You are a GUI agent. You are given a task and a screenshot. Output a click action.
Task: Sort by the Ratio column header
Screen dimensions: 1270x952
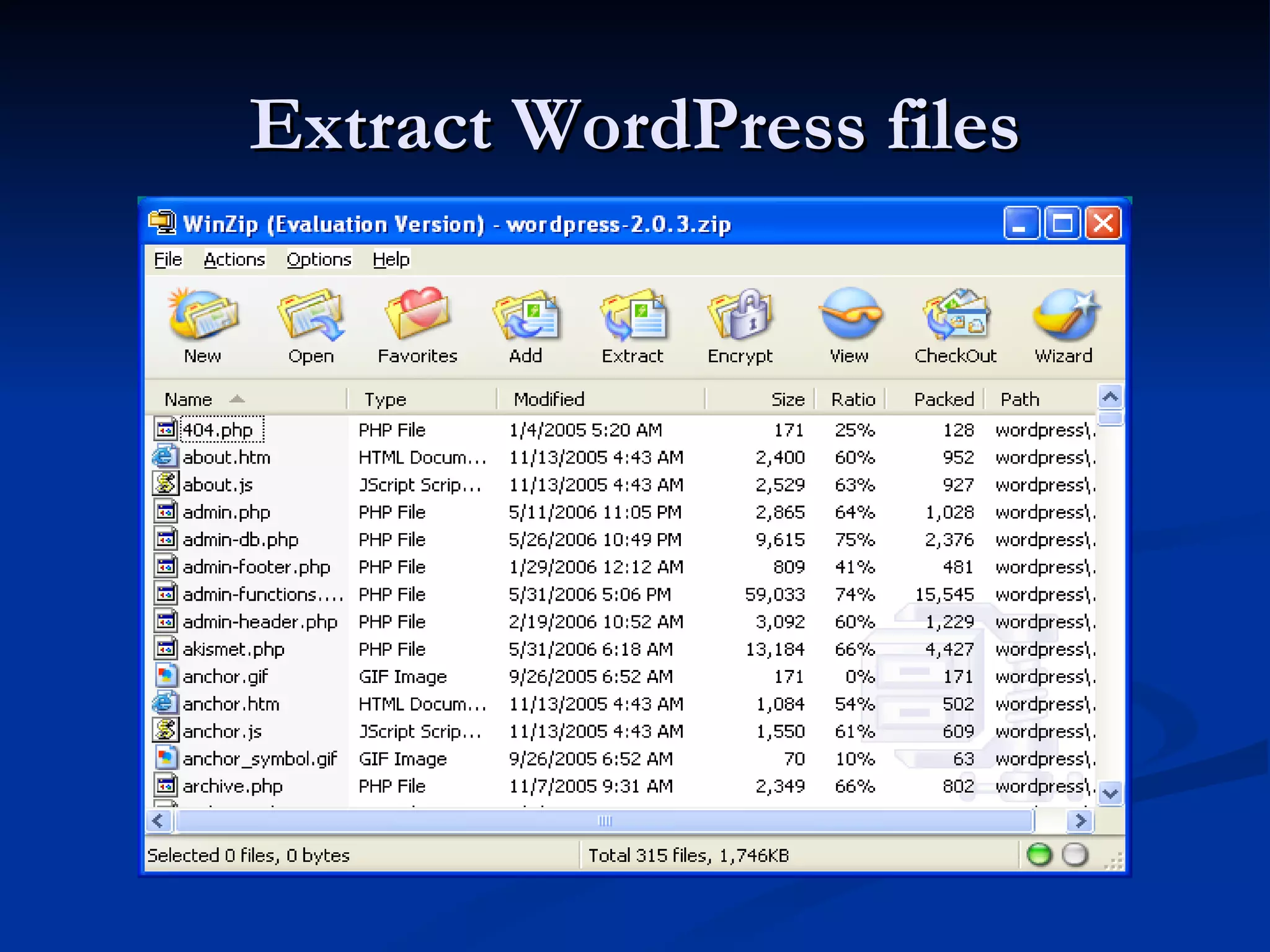pyautogui.click(x=850, y=399)
